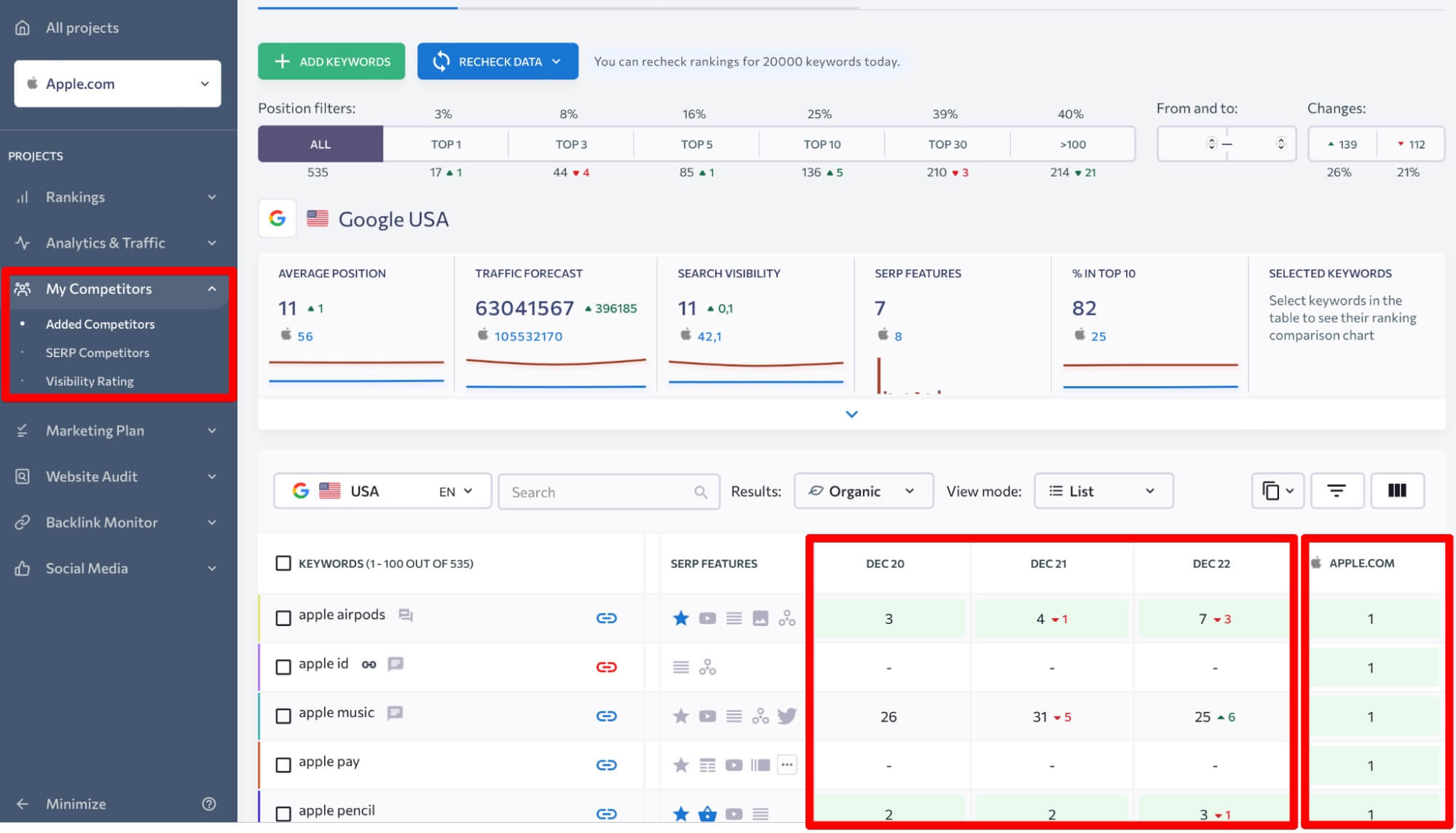Select the >100 position filter
1456x833 pixels.
1072,144
